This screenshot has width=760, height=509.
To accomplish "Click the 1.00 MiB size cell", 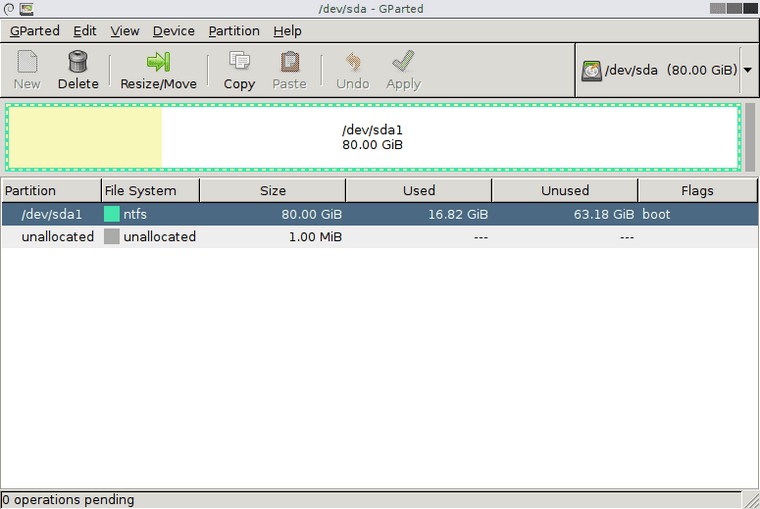I will click(x=315, y=237).
